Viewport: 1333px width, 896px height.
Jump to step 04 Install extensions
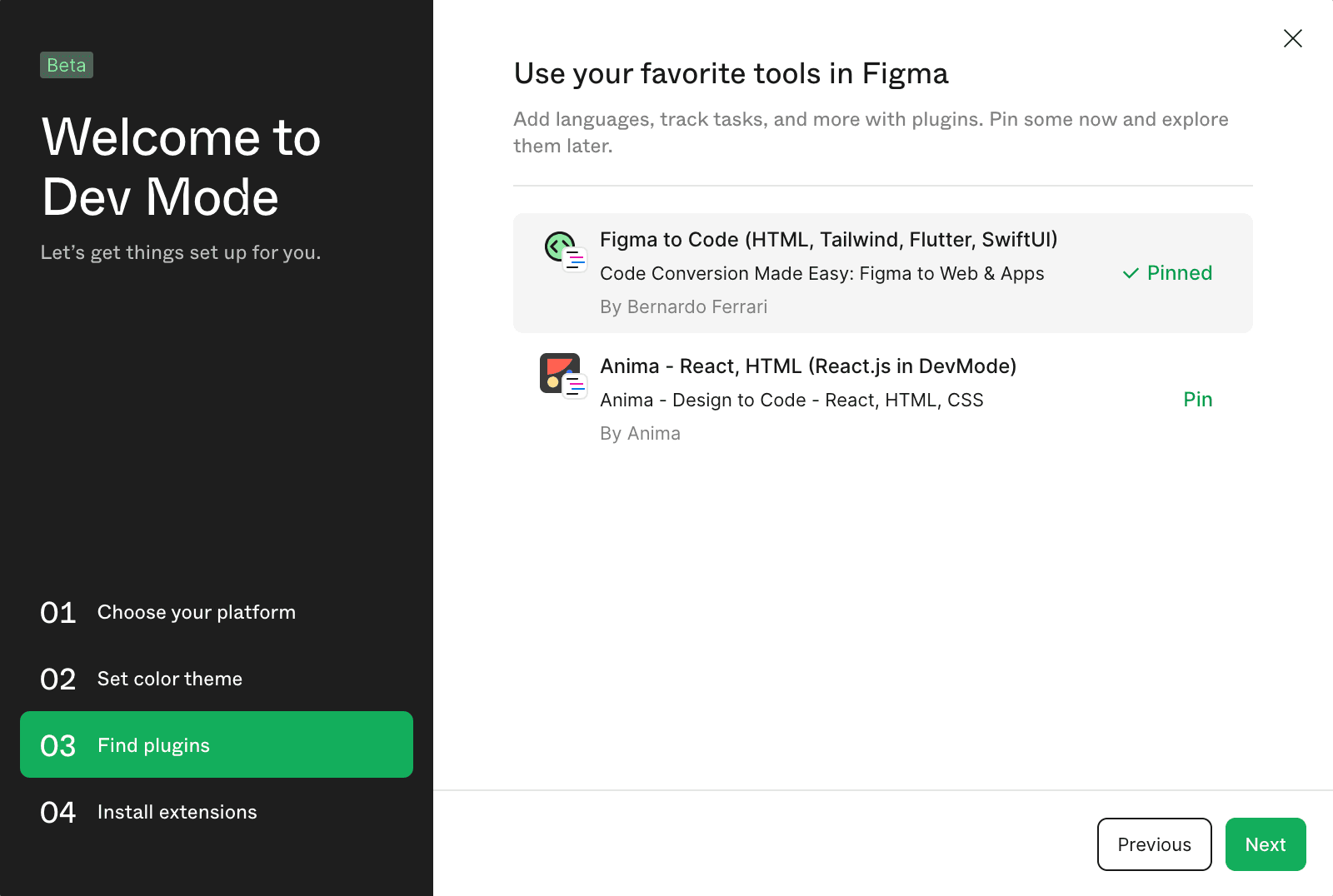pos(217,812)
